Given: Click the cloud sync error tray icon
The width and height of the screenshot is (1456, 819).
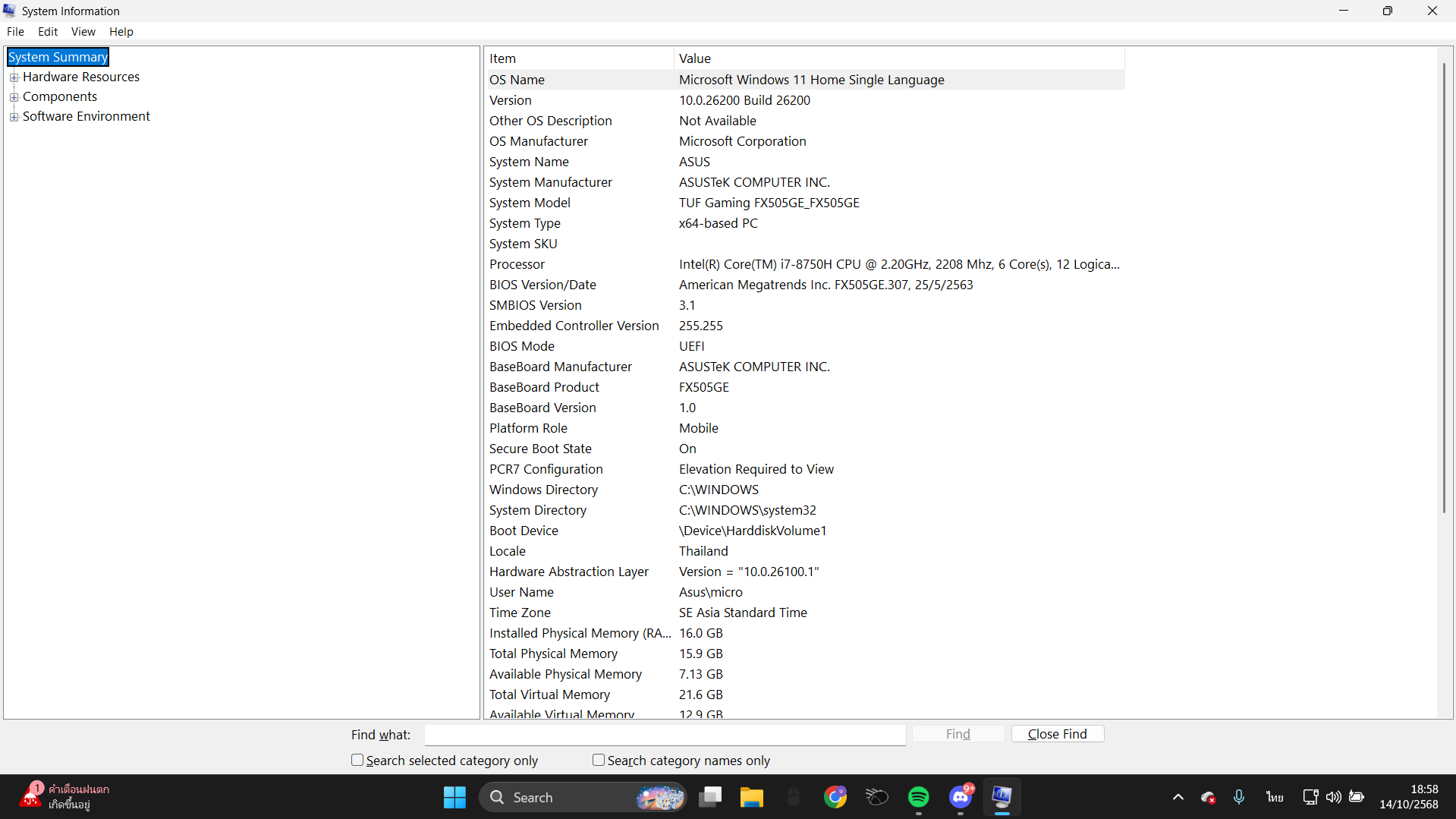Looking at the screenshot, I should click(1209, 797).
